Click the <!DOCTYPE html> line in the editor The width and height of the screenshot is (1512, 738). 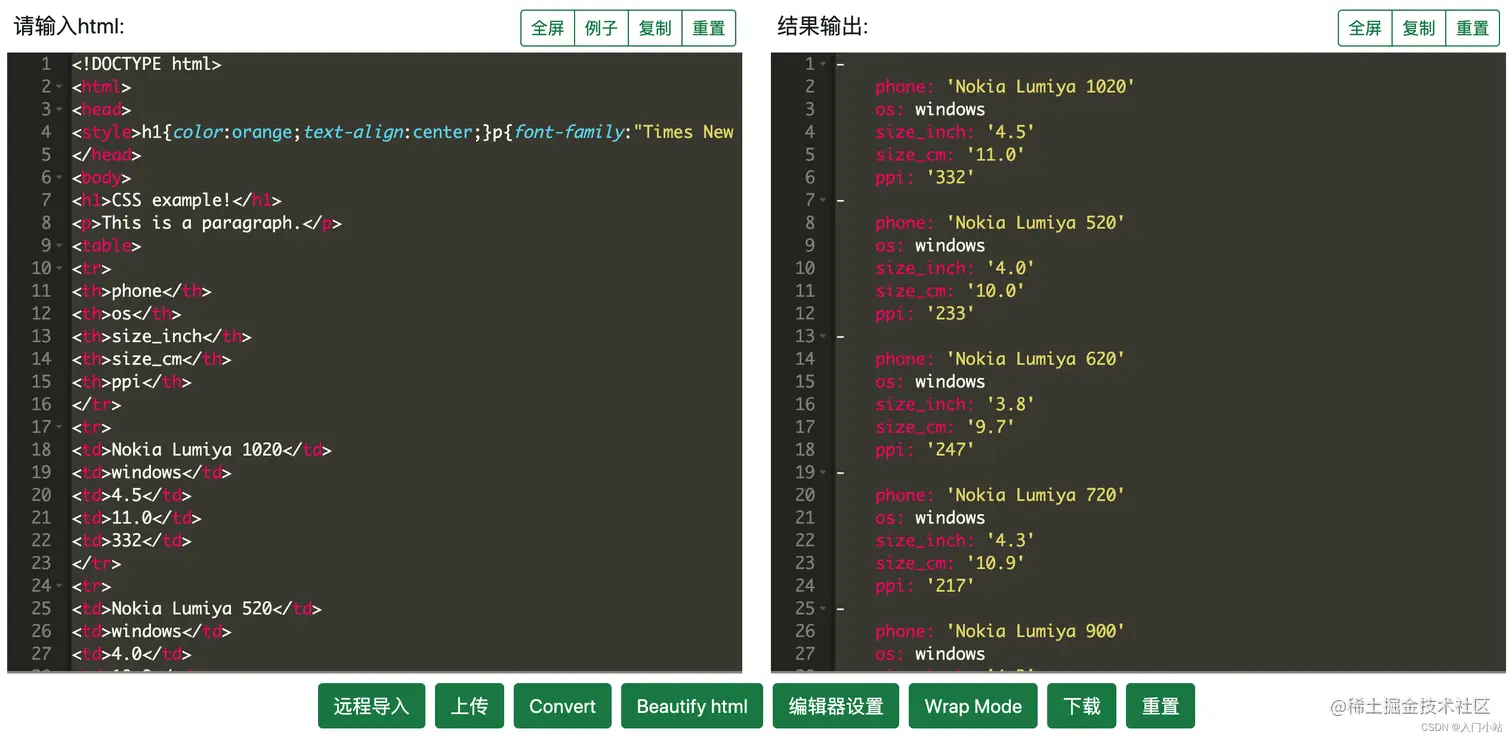146,64
